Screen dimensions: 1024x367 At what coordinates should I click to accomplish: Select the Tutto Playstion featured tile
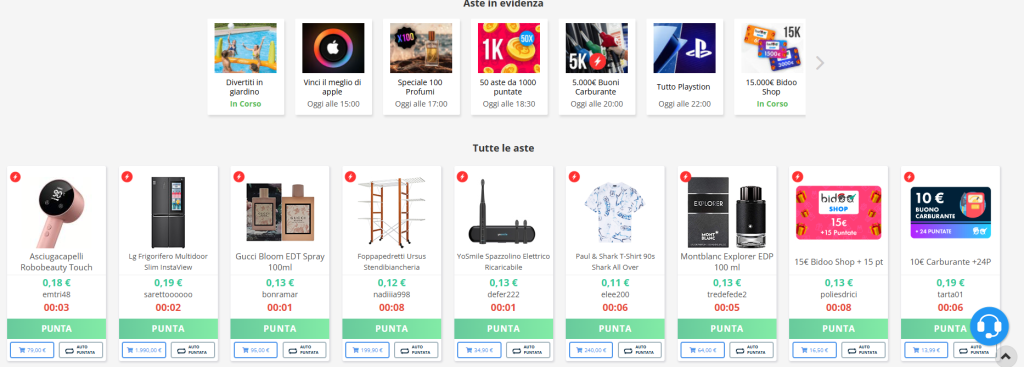[684, 67]
